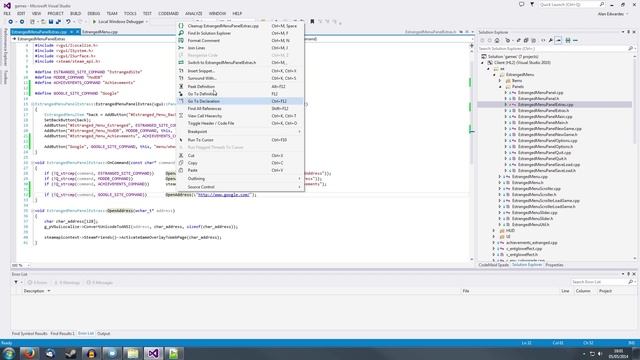Open the Outlining submenu
This screenshot has height=360, width=640.
coord(240,179)
